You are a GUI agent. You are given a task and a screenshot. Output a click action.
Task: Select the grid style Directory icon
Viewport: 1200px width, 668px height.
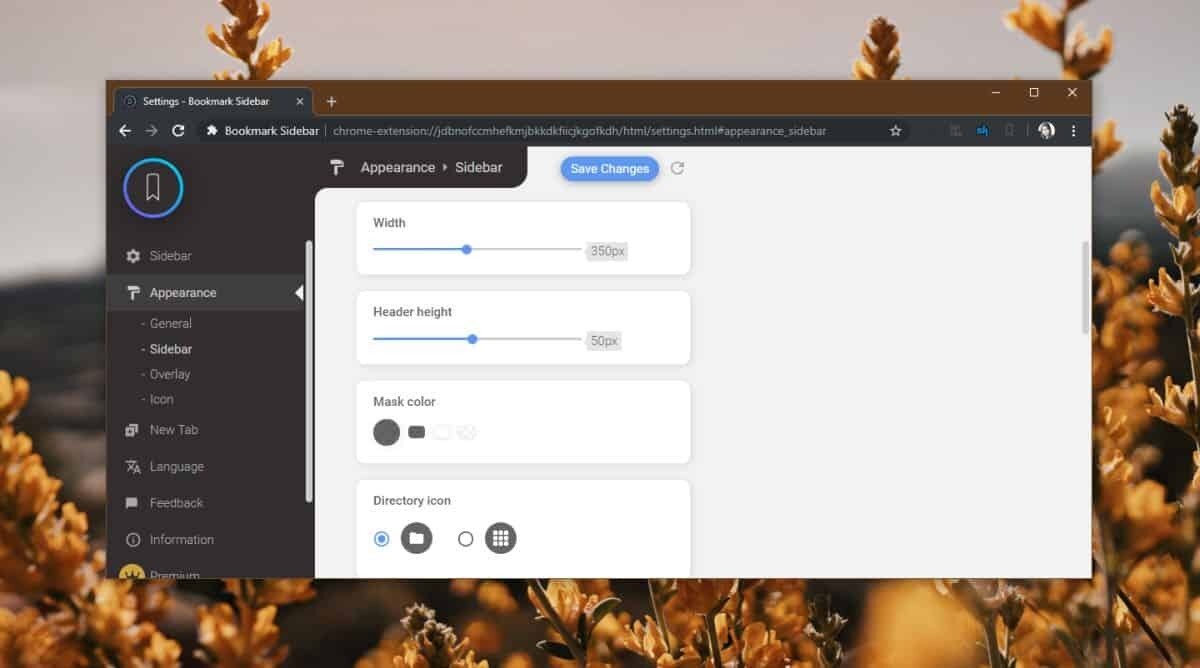[501, 538]
